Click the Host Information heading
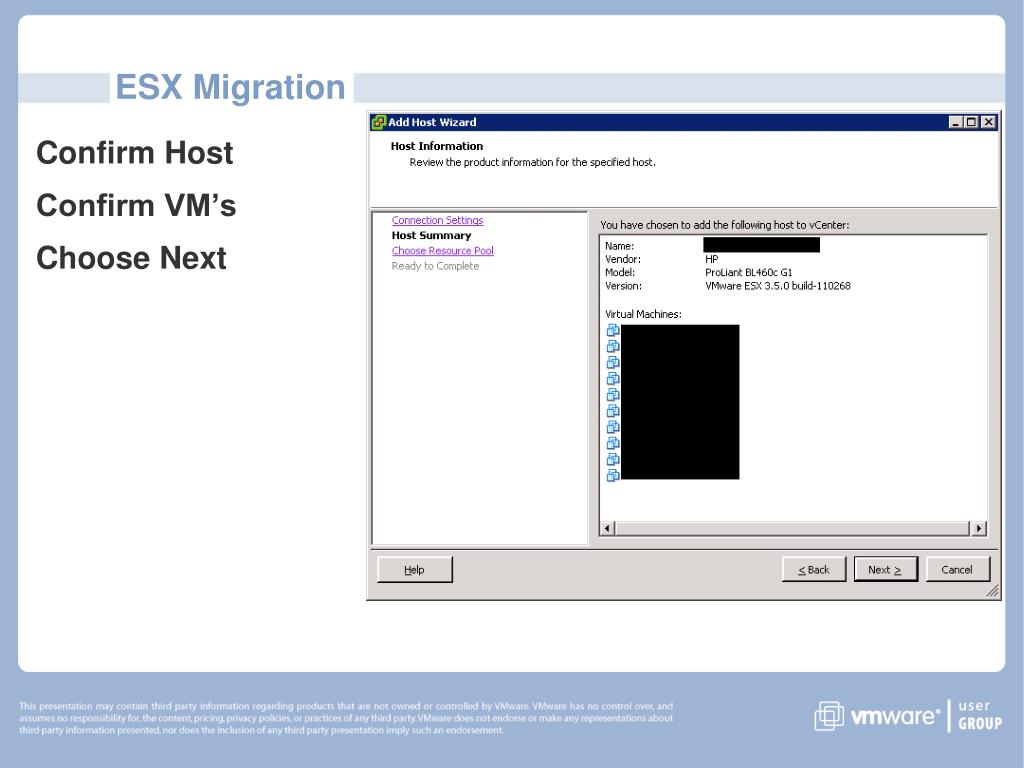The height and width of the screenshot is (768, 1024). pyautogui.click(x=437, y=146)
